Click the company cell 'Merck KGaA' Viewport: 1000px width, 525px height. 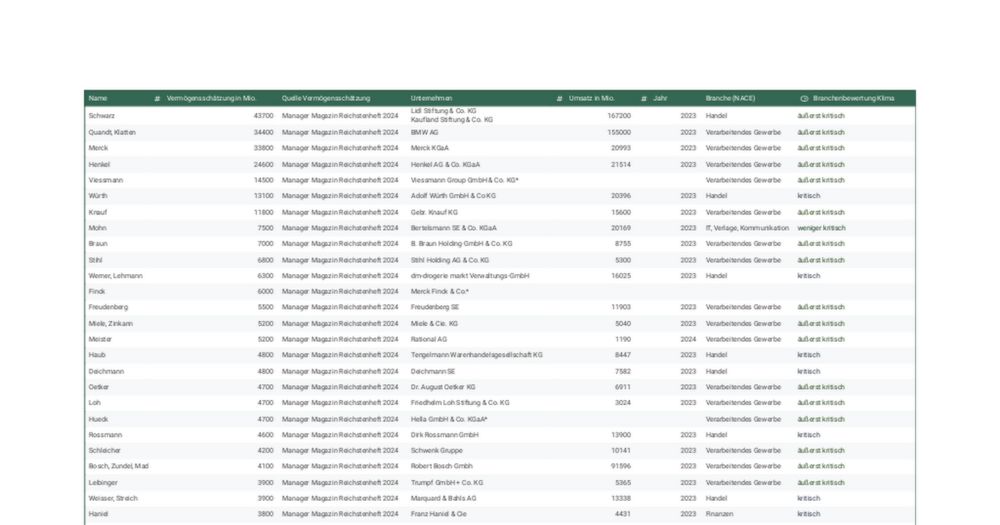point(429,148)
